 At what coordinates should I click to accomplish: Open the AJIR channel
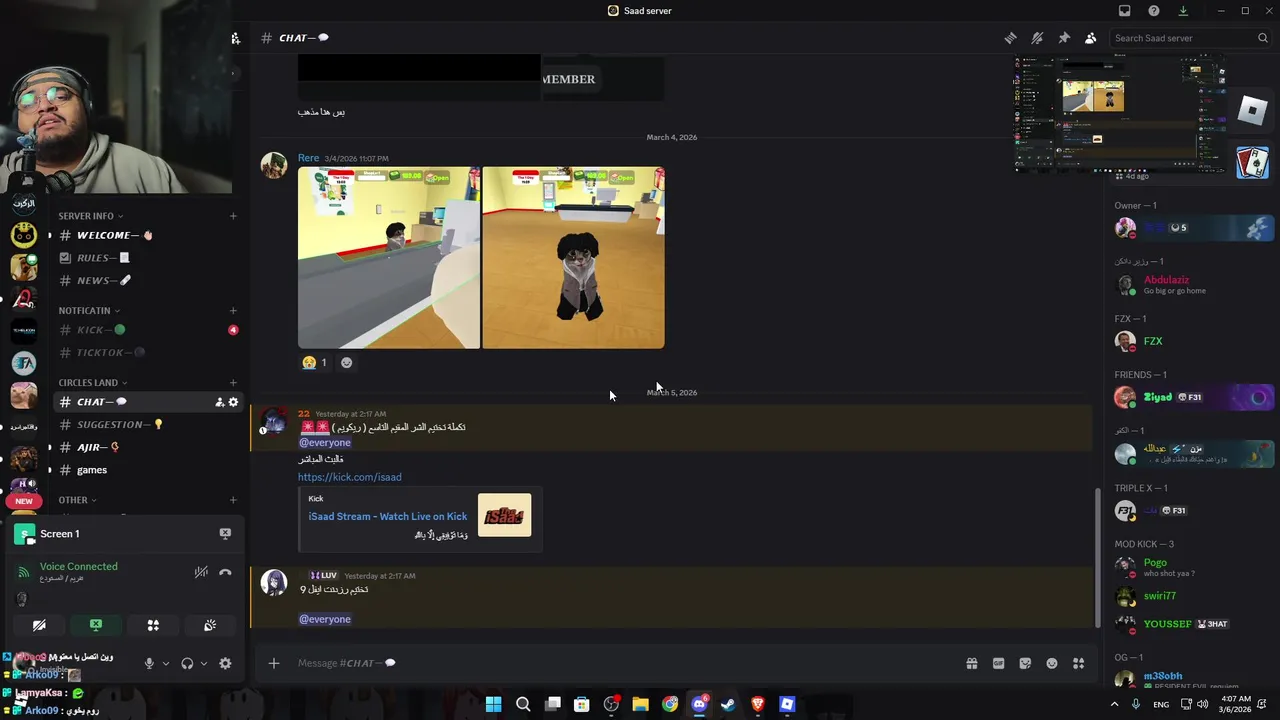click(147, 448)
